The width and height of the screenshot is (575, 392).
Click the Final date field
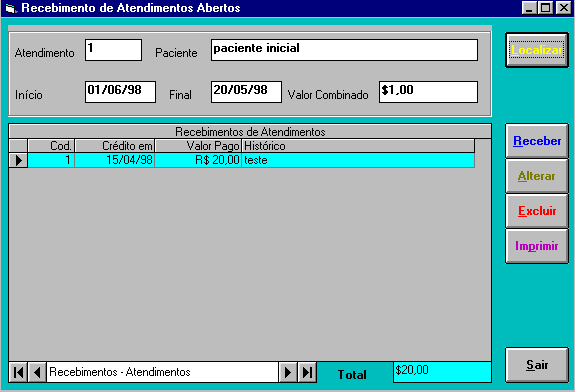[246, 92]
